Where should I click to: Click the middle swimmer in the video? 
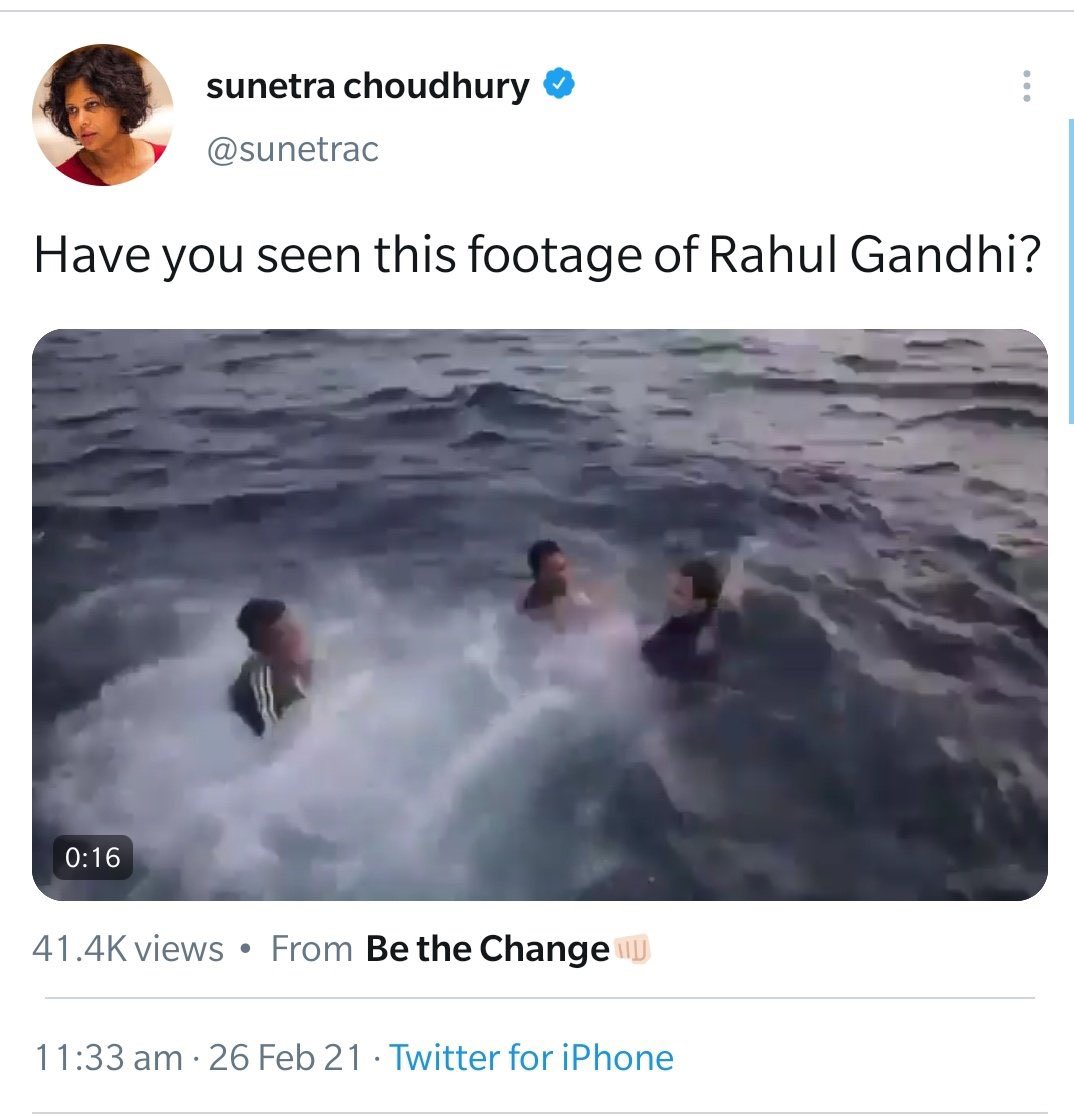click(x=549, y=580)
